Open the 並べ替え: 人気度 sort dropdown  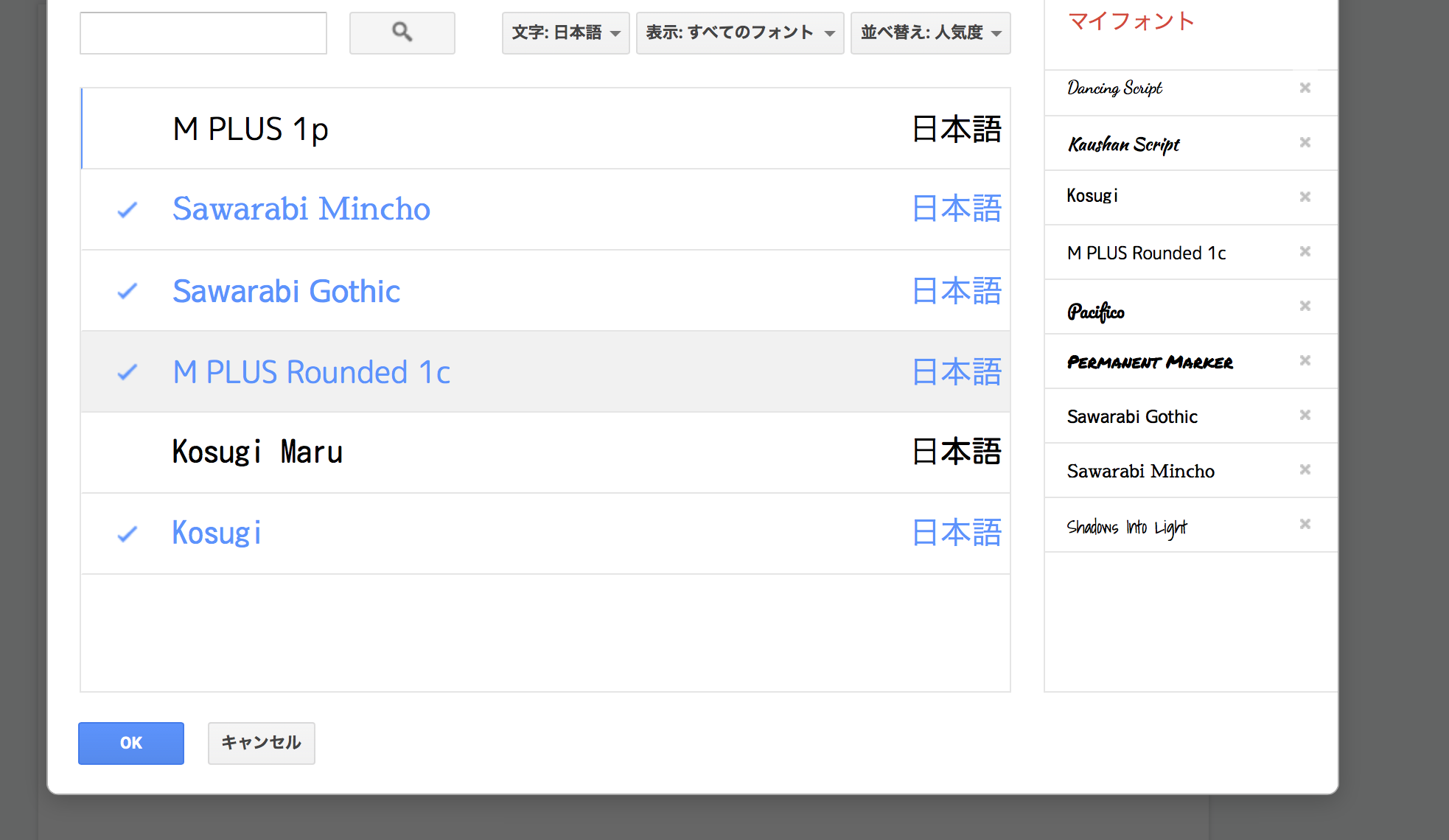click(930, 32)
